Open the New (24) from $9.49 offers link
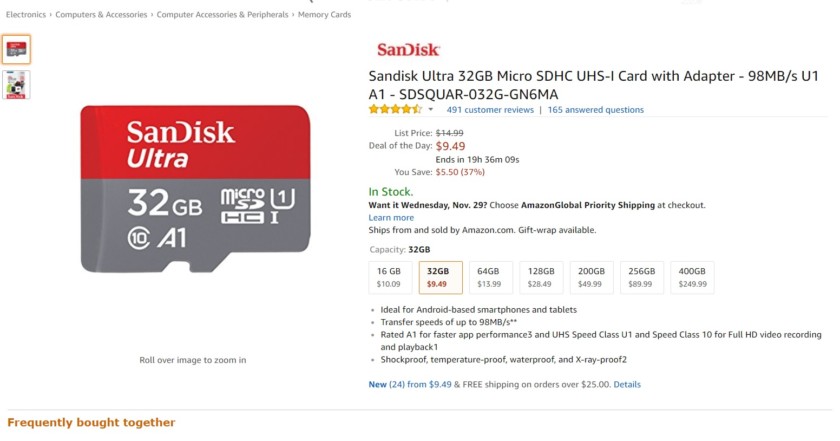Screen dimensions: 840x441 point(410,384)
